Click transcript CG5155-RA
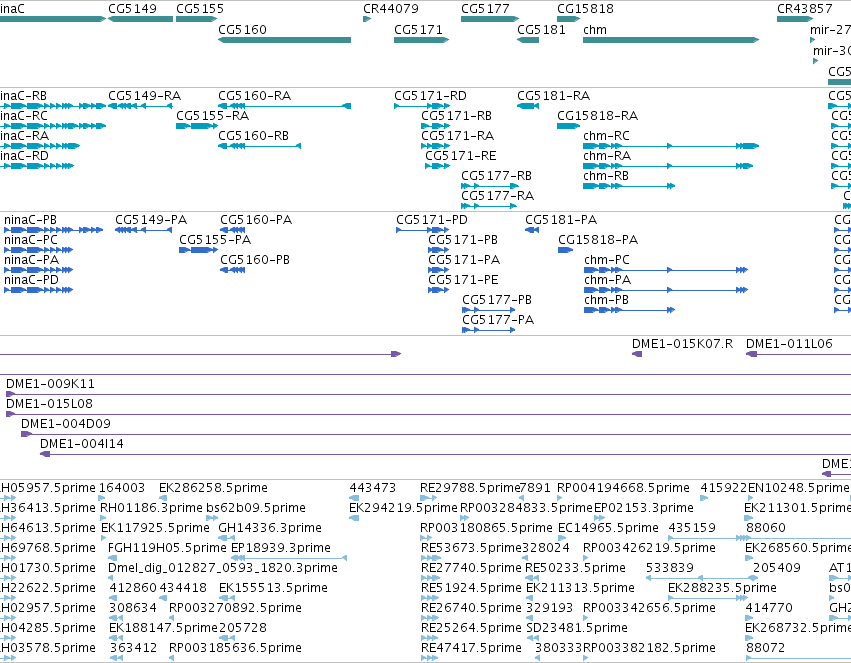The image size is (851, 663). pos(196,126)
